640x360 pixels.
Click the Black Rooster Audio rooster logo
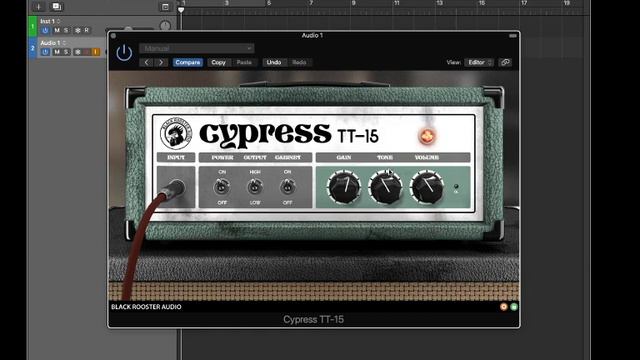(176, 133)
